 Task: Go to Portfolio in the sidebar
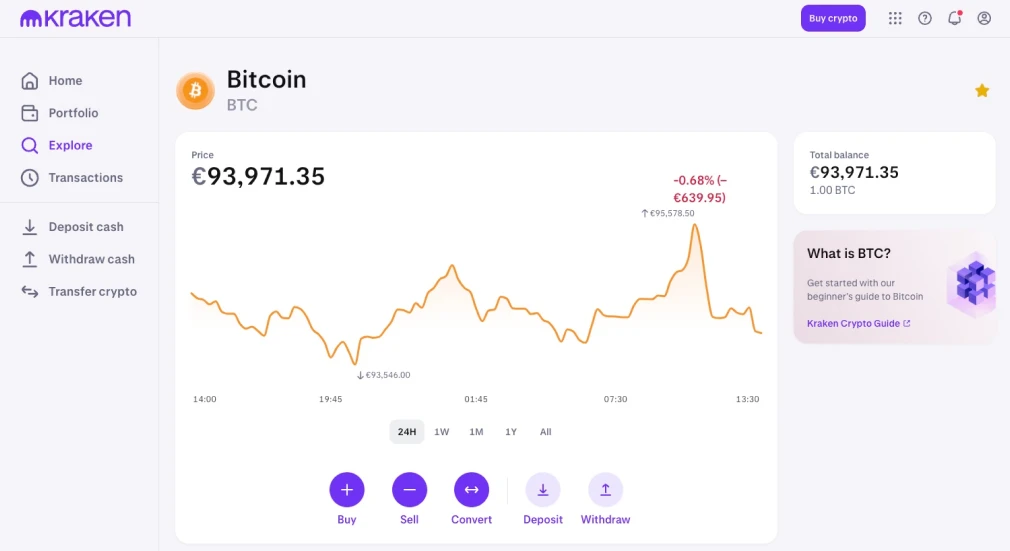coord(73,113)
